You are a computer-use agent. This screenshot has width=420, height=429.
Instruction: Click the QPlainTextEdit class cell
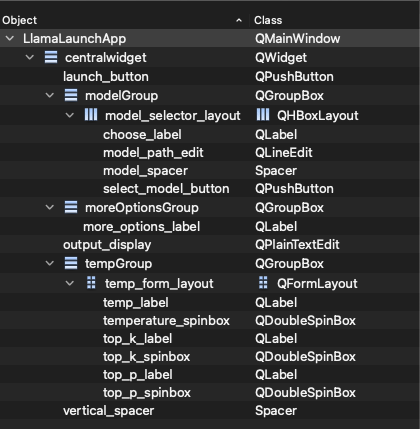pos(297,245)
